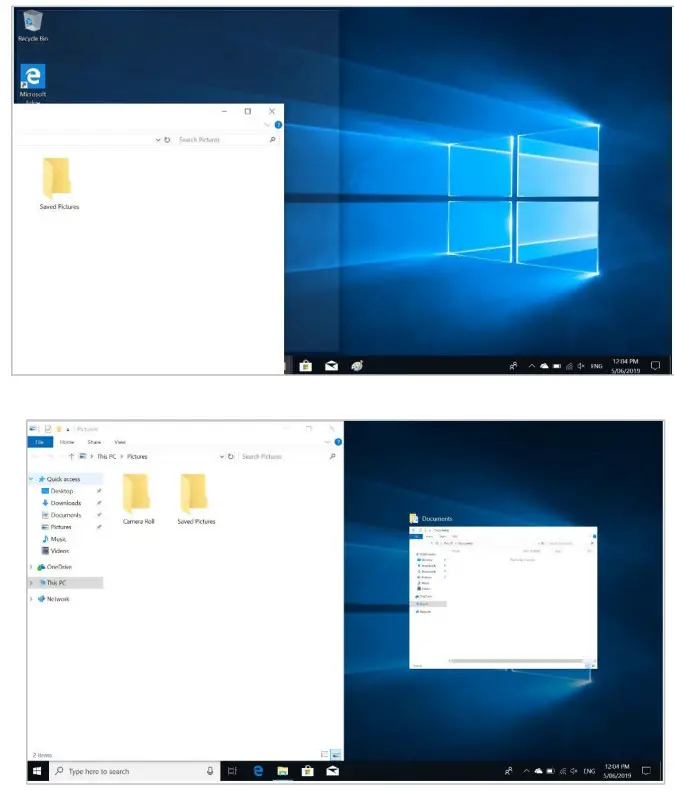Select Downloads in the navigation pane

coord(65,503)
